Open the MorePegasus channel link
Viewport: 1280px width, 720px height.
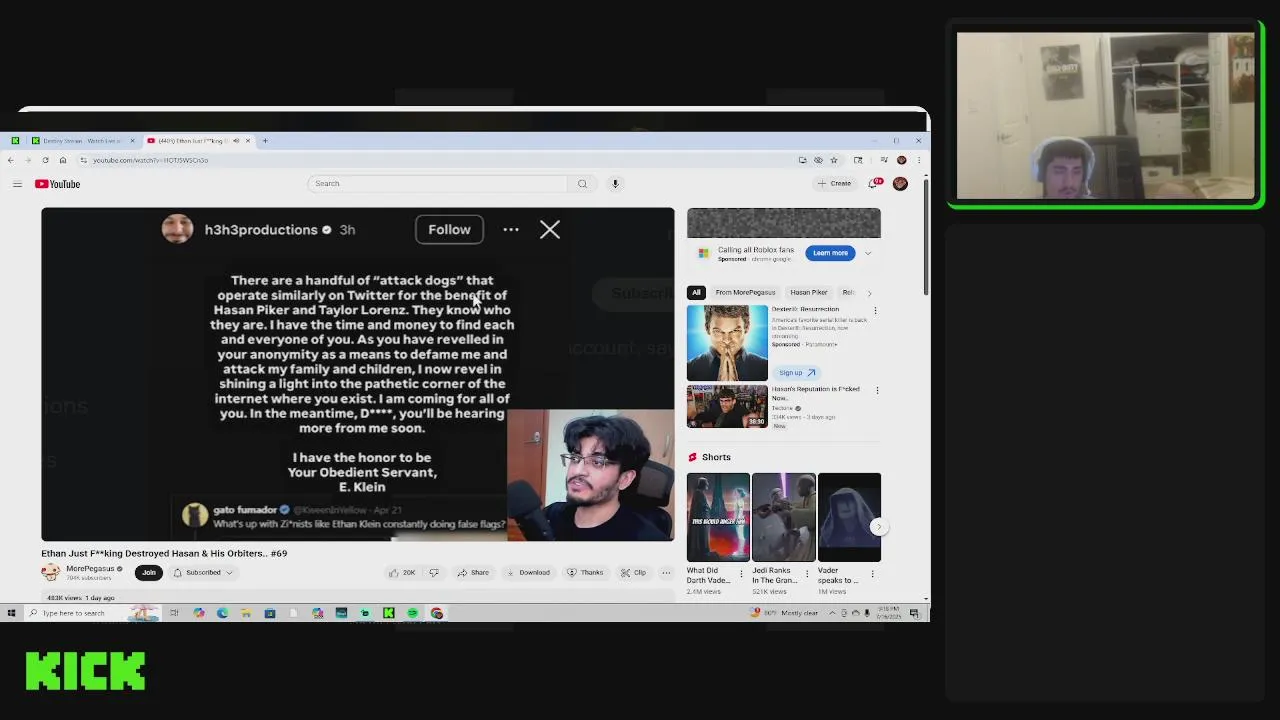click(x=90, y=569)
